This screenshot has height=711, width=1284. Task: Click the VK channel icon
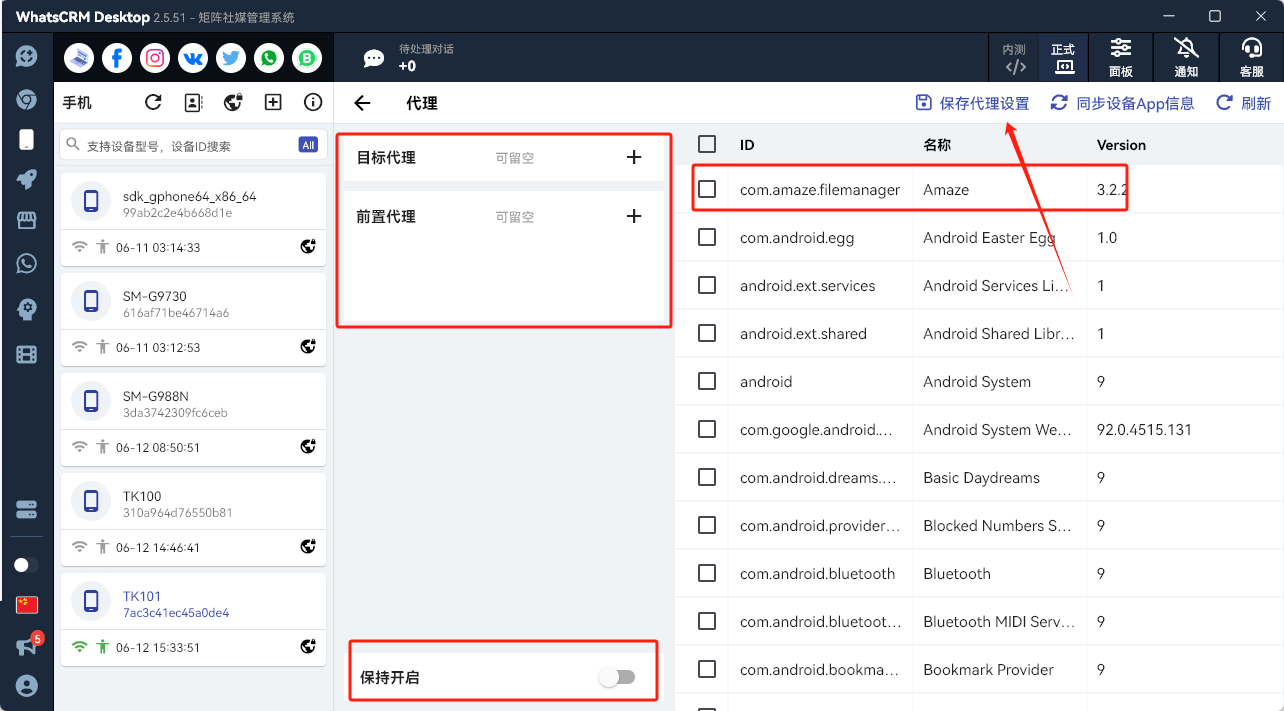193,58
